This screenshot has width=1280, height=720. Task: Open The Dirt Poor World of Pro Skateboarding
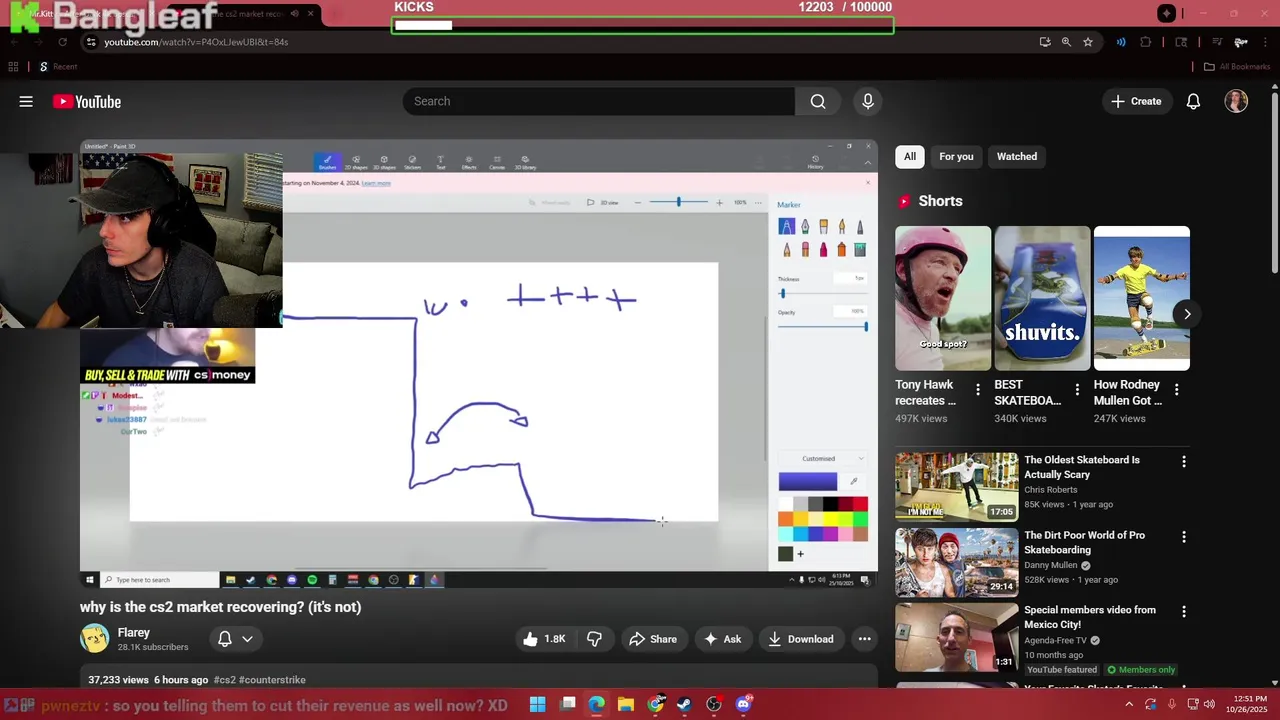1084,542
